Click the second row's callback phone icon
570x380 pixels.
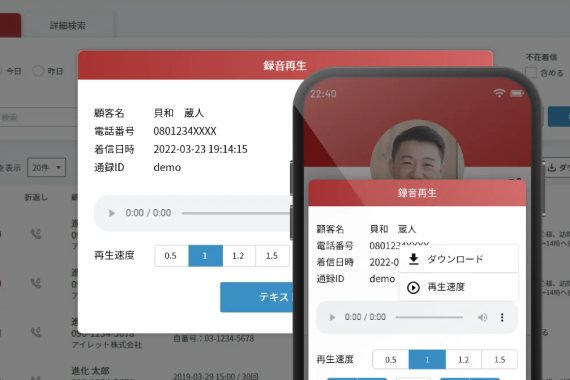point(36,283)
